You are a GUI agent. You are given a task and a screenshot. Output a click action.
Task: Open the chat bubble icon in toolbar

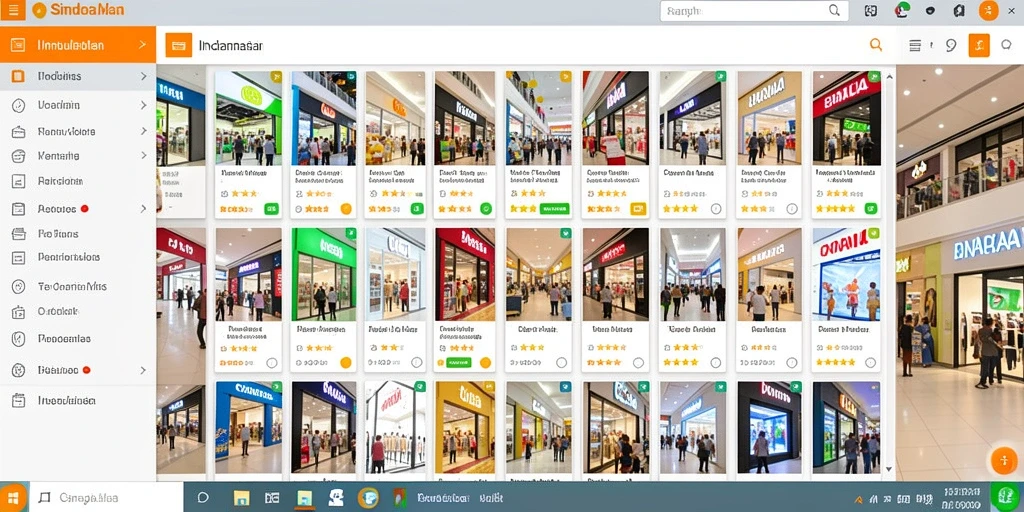click(x=1006, y=44)
